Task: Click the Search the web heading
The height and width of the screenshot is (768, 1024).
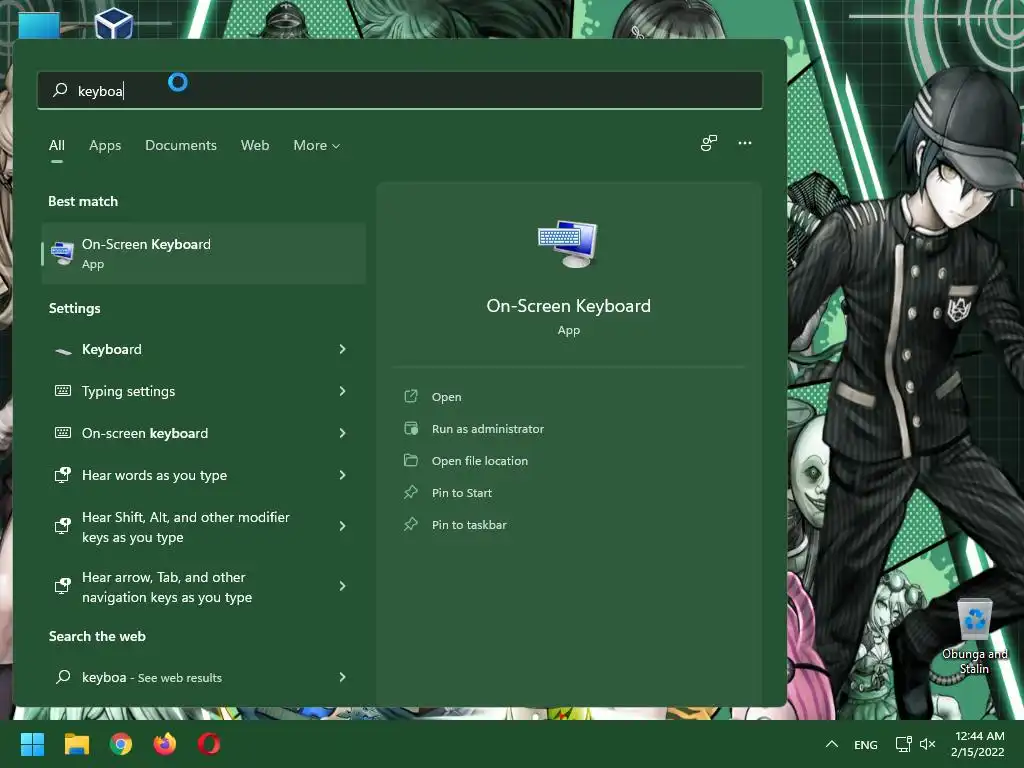Action: (97, 636)
